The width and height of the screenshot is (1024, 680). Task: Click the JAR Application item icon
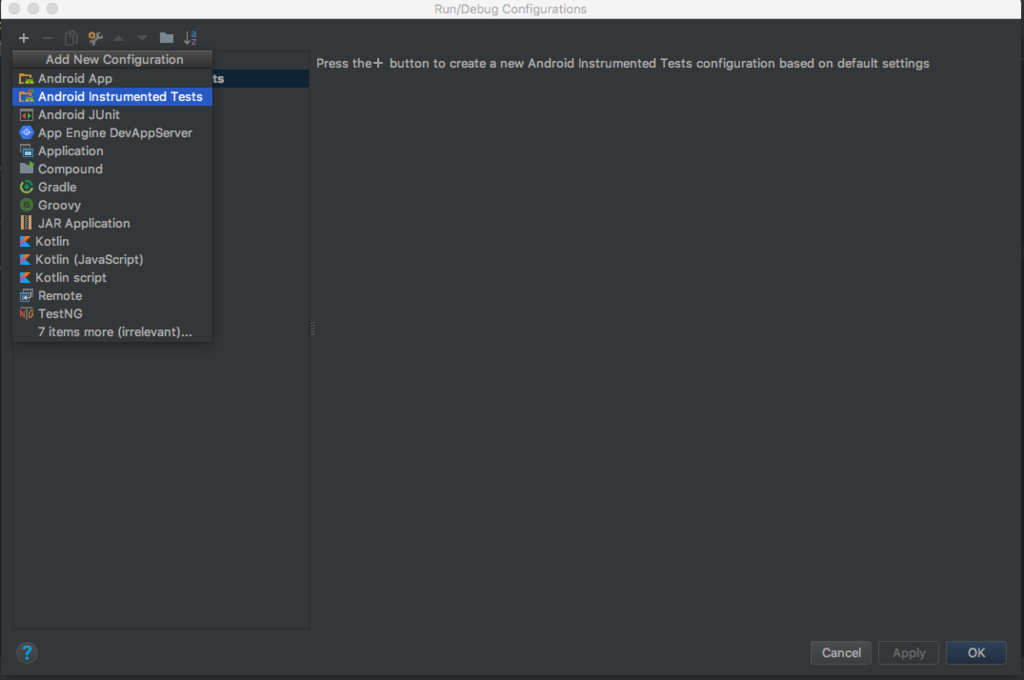click(x=26, y=223)
